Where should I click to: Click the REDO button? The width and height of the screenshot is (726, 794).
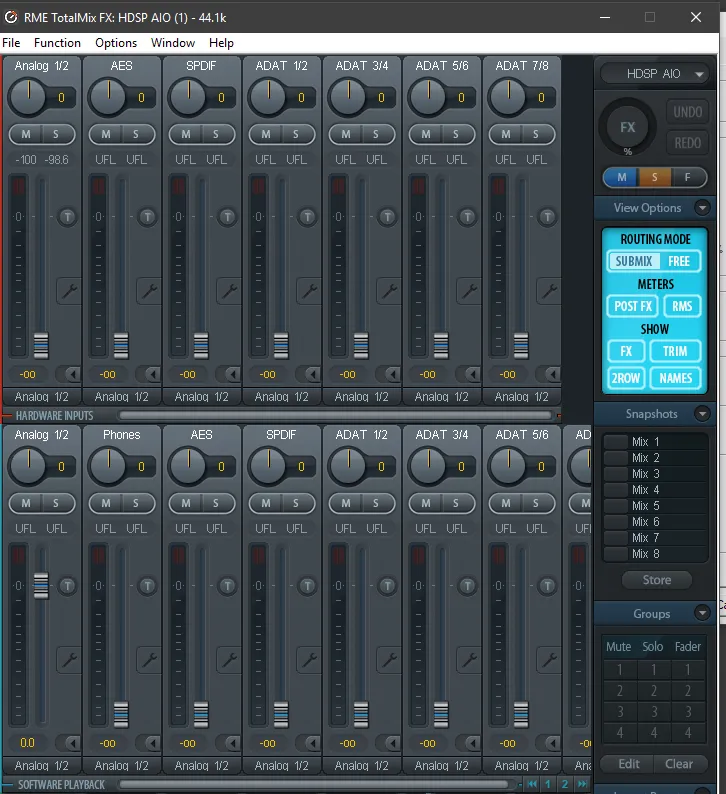tap(688, 143)
